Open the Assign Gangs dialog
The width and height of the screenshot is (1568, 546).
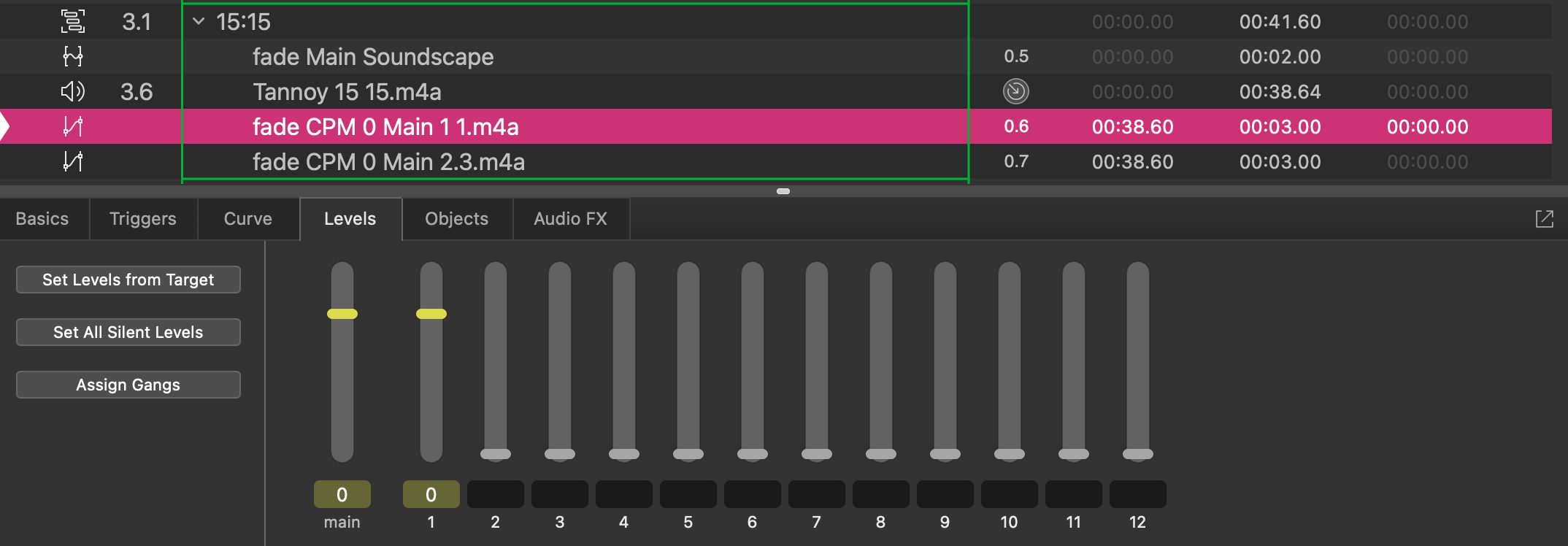[128, 385]
